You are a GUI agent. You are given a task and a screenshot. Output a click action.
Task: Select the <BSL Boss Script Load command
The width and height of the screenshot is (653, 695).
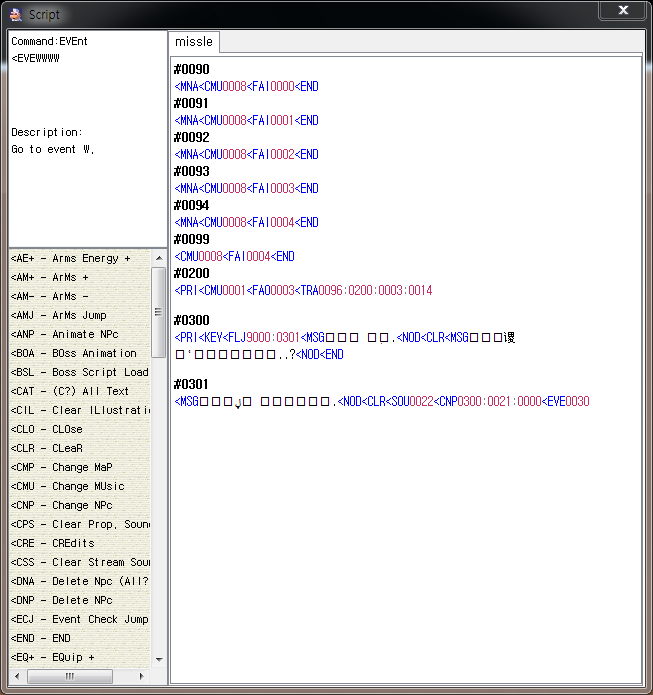[79, 373]
